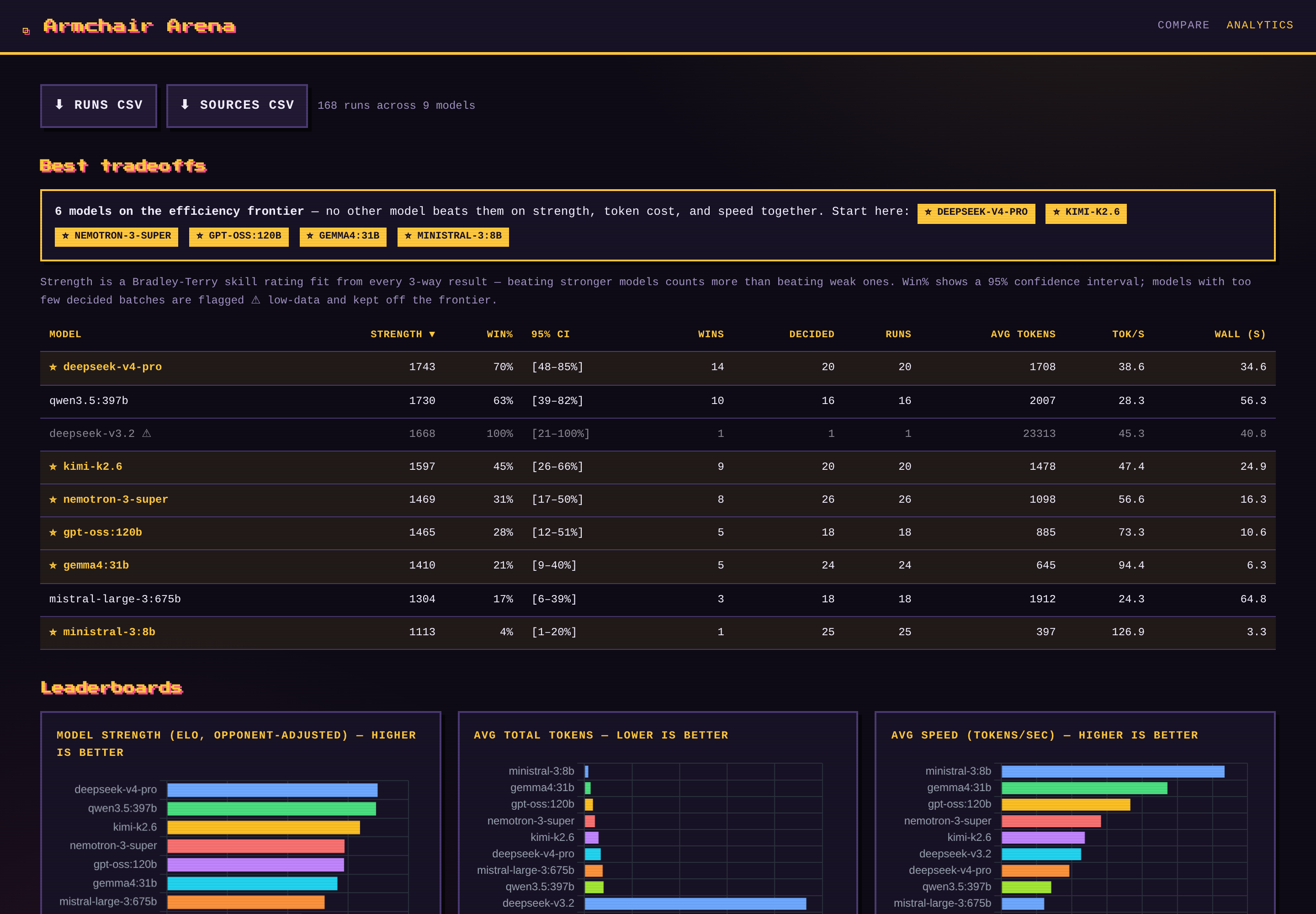Click the download arrow icon on RUNS CSV
Image resolution: width=1316 pixels, height=914 pixels.
(59, 104)
